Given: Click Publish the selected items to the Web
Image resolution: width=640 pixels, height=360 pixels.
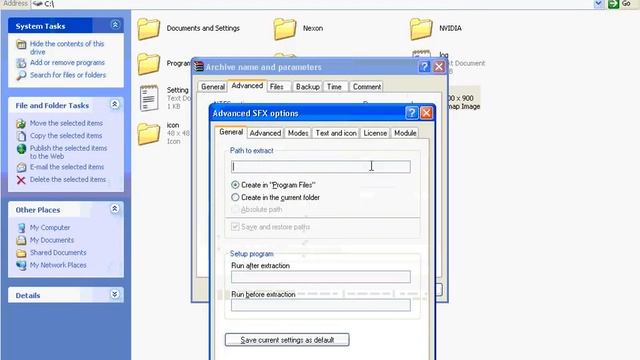Looking at the screenshot, I should coord(68,152).
